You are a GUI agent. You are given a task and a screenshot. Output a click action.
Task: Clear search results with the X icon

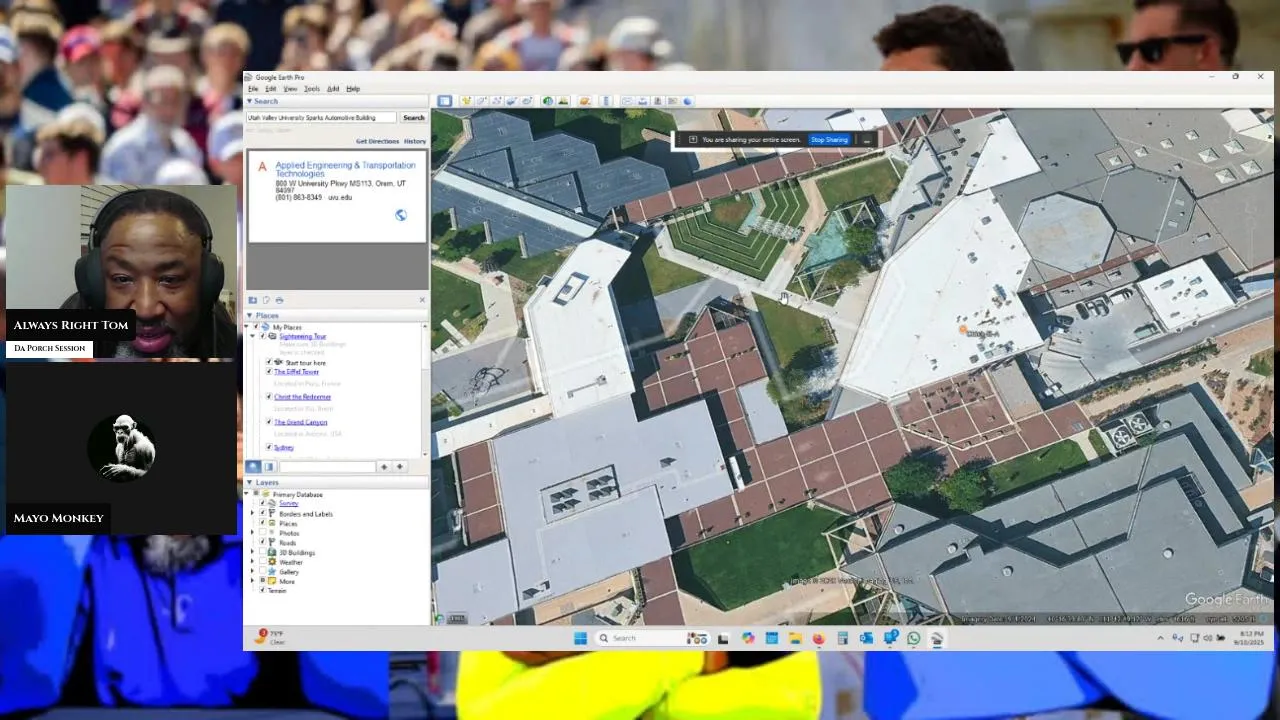click(x=421, y=300)
